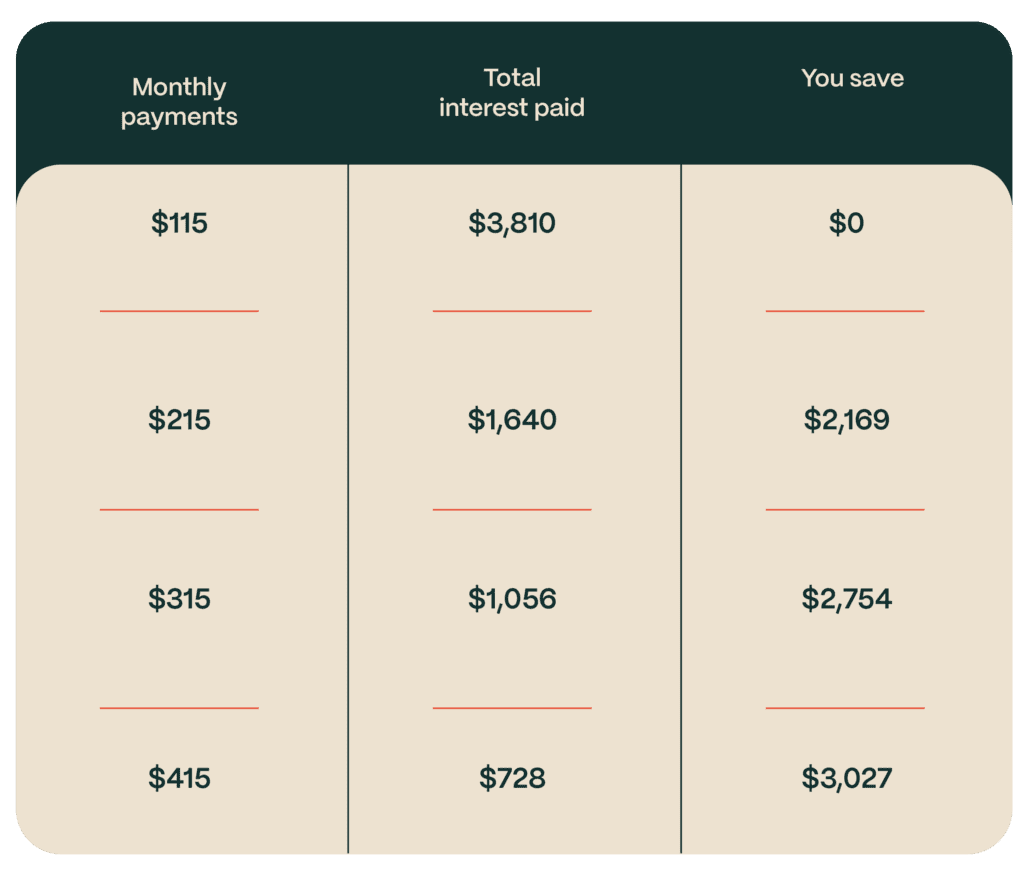
Task: Click the red divider under $3,810
Action: [x=512, y=311]
